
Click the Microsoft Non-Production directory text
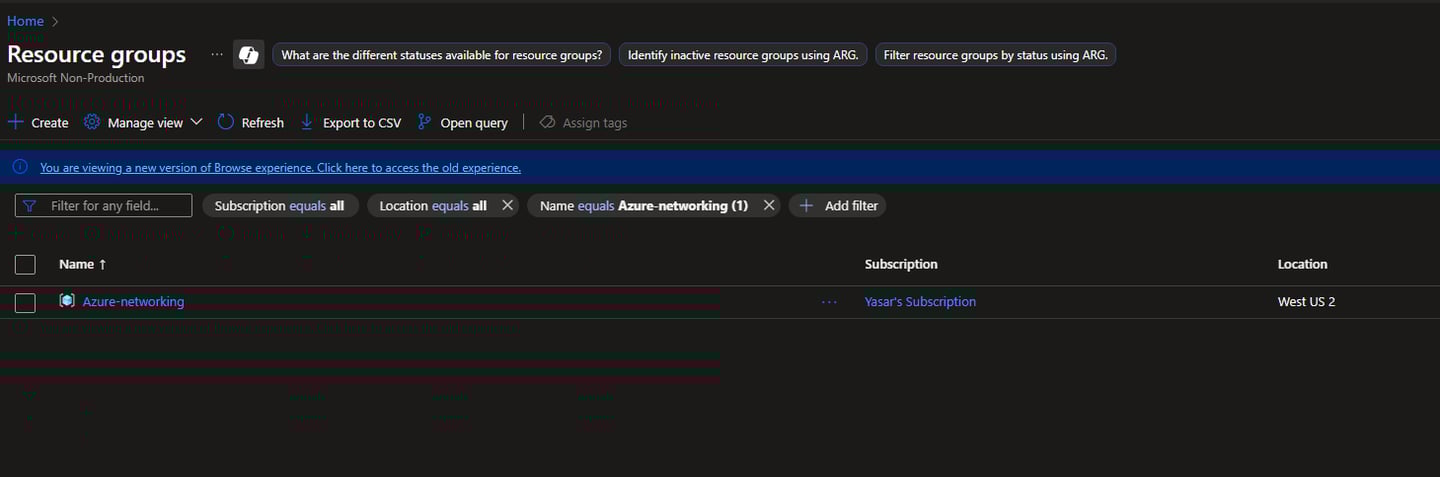click(x=76, y=78)
